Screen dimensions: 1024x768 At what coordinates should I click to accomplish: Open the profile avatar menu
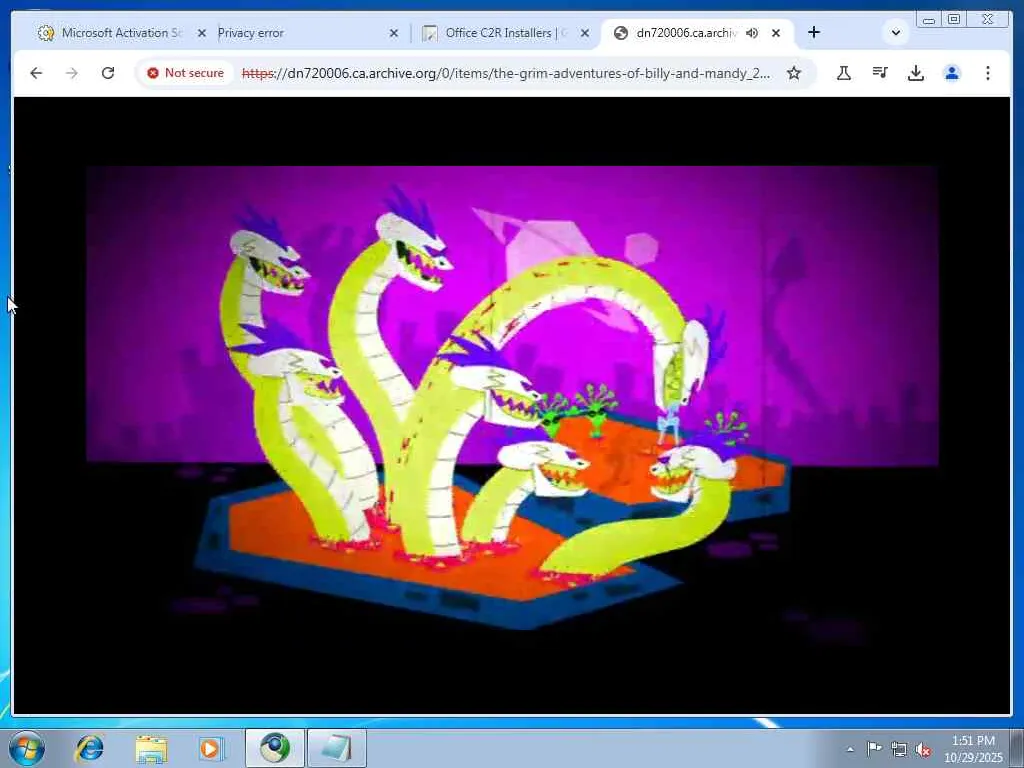click(x=952, y=73)
